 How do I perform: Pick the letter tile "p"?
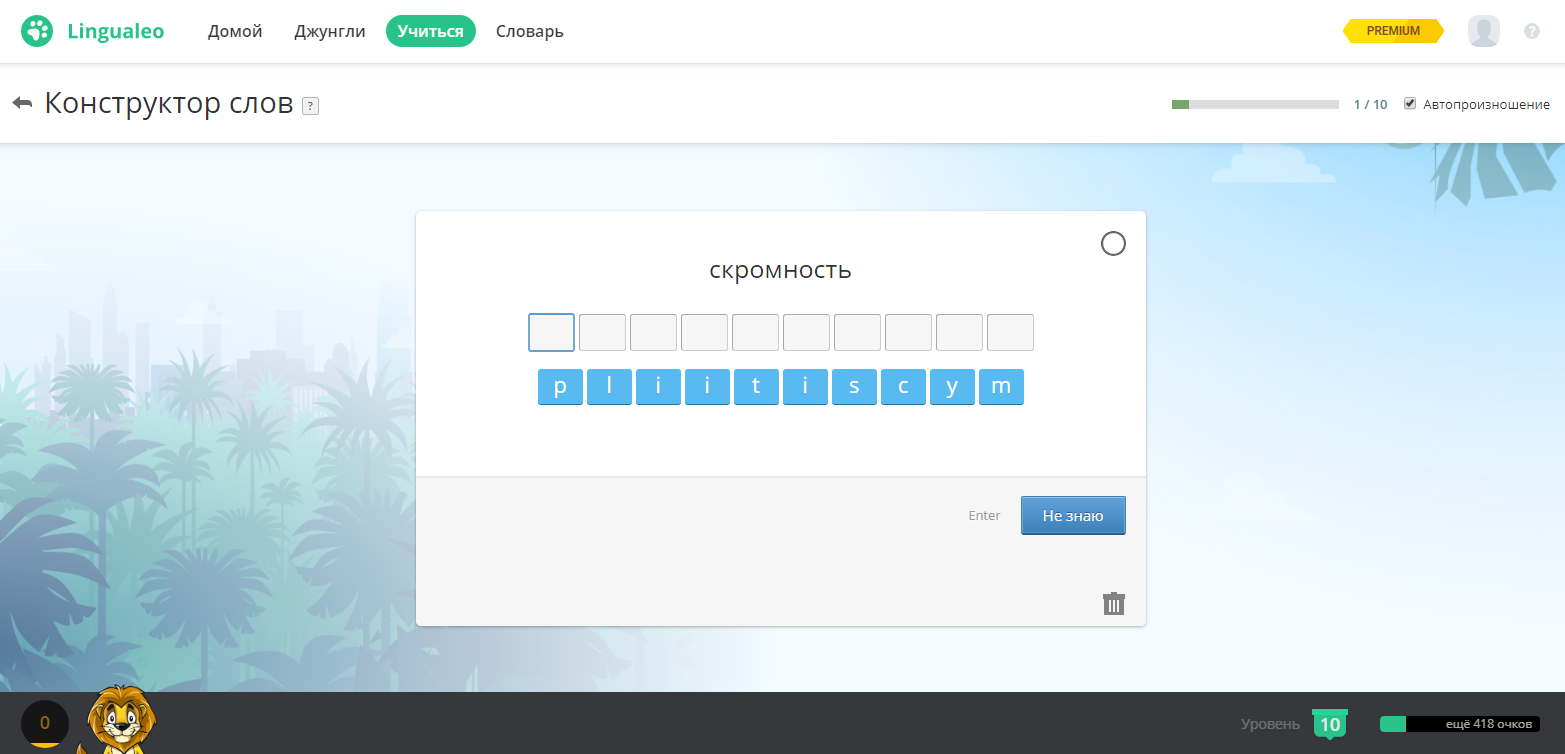point(560,387)
